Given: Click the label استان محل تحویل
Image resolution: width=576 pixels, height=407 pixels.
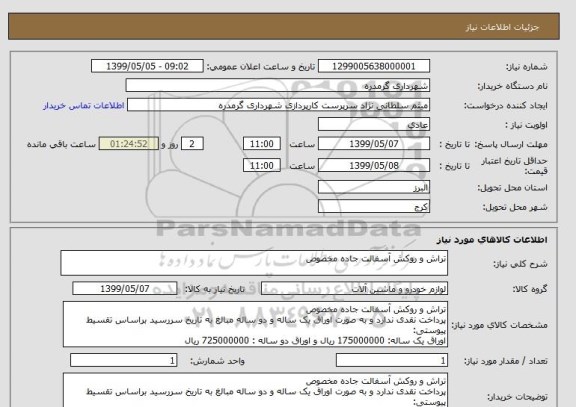Looking at the screenshot, I should pos(512,188).
